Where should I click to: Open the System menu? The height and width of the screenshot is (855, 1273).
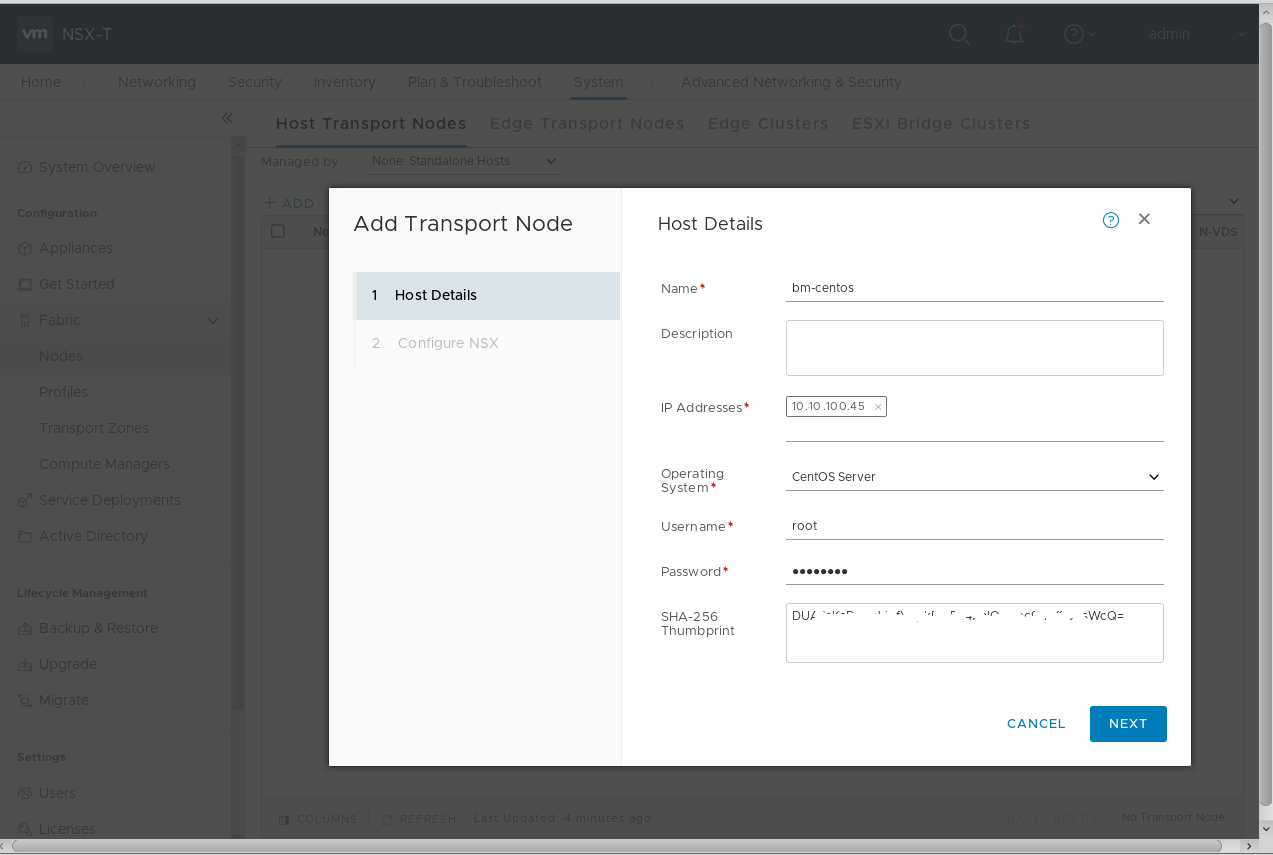[598, 82]
